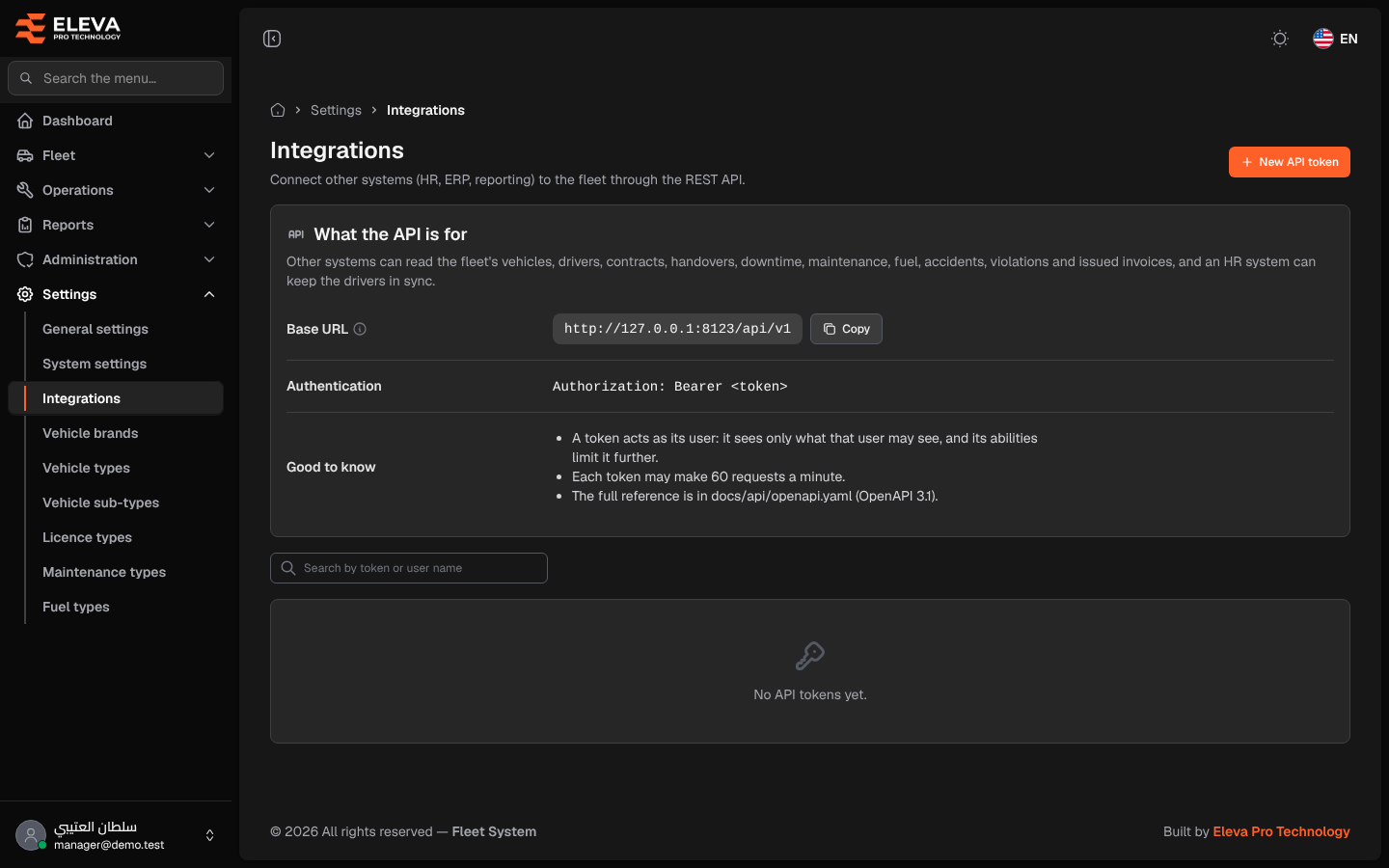Screen dimensions: 1389x868
Task: Select the Integrations submenu item
Action: pyautogui.click(x=116, y=398)
